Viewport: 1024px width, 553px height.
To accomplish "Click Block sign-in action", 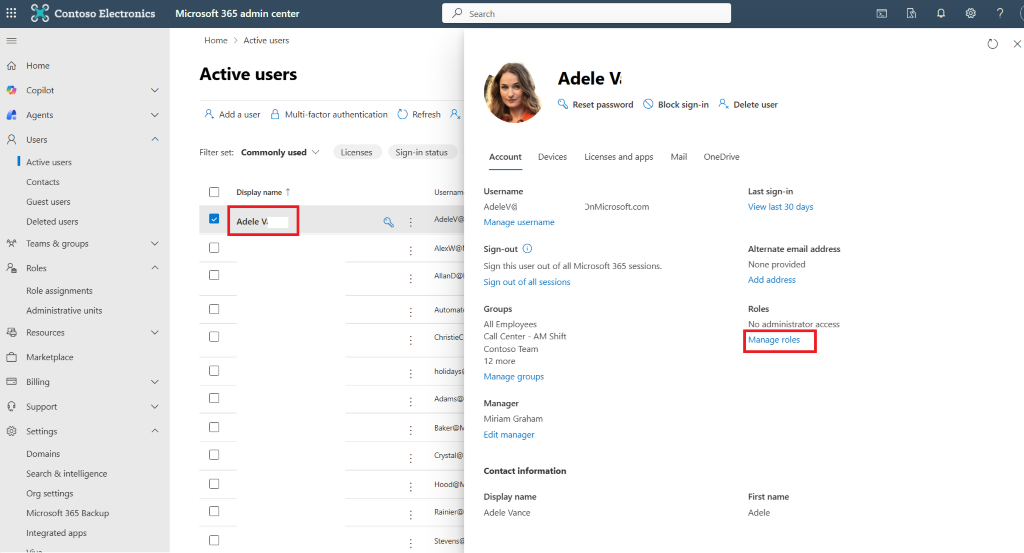I will 676,104.
